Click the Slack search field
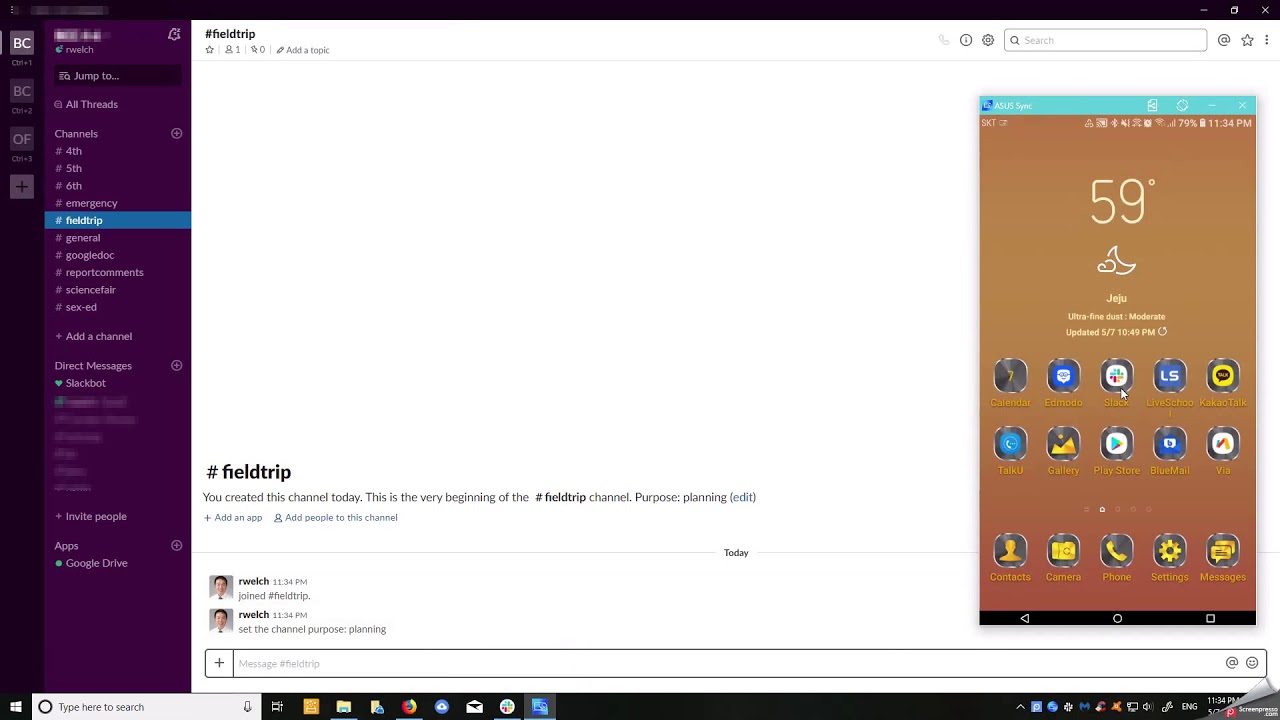Image resolution: width=1280 pixels, height=720 pixels. pyautogui.click(x=1105, y=40)
